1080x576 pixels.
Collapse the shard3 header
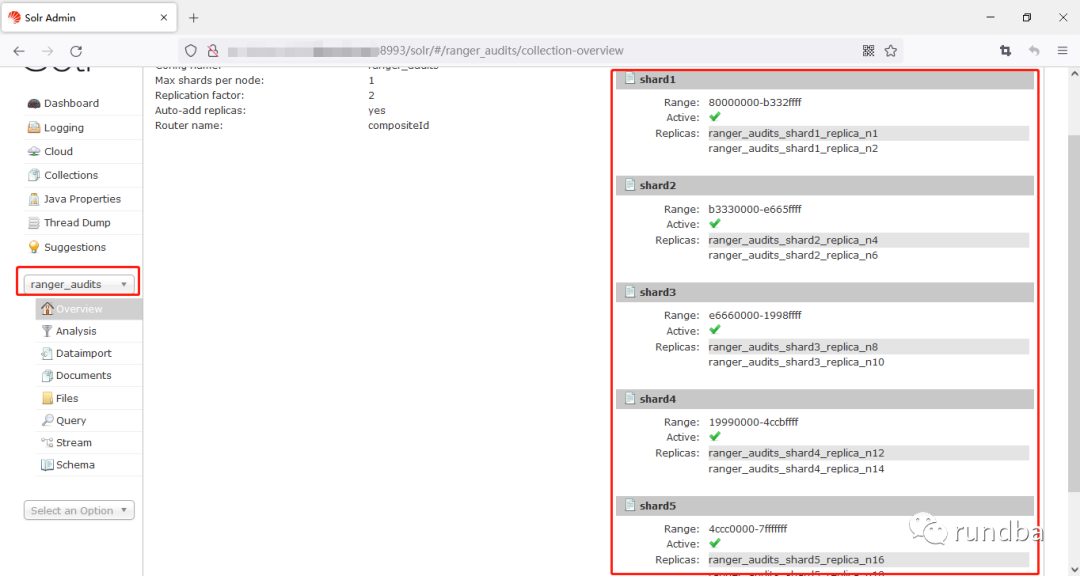point(824,292)
